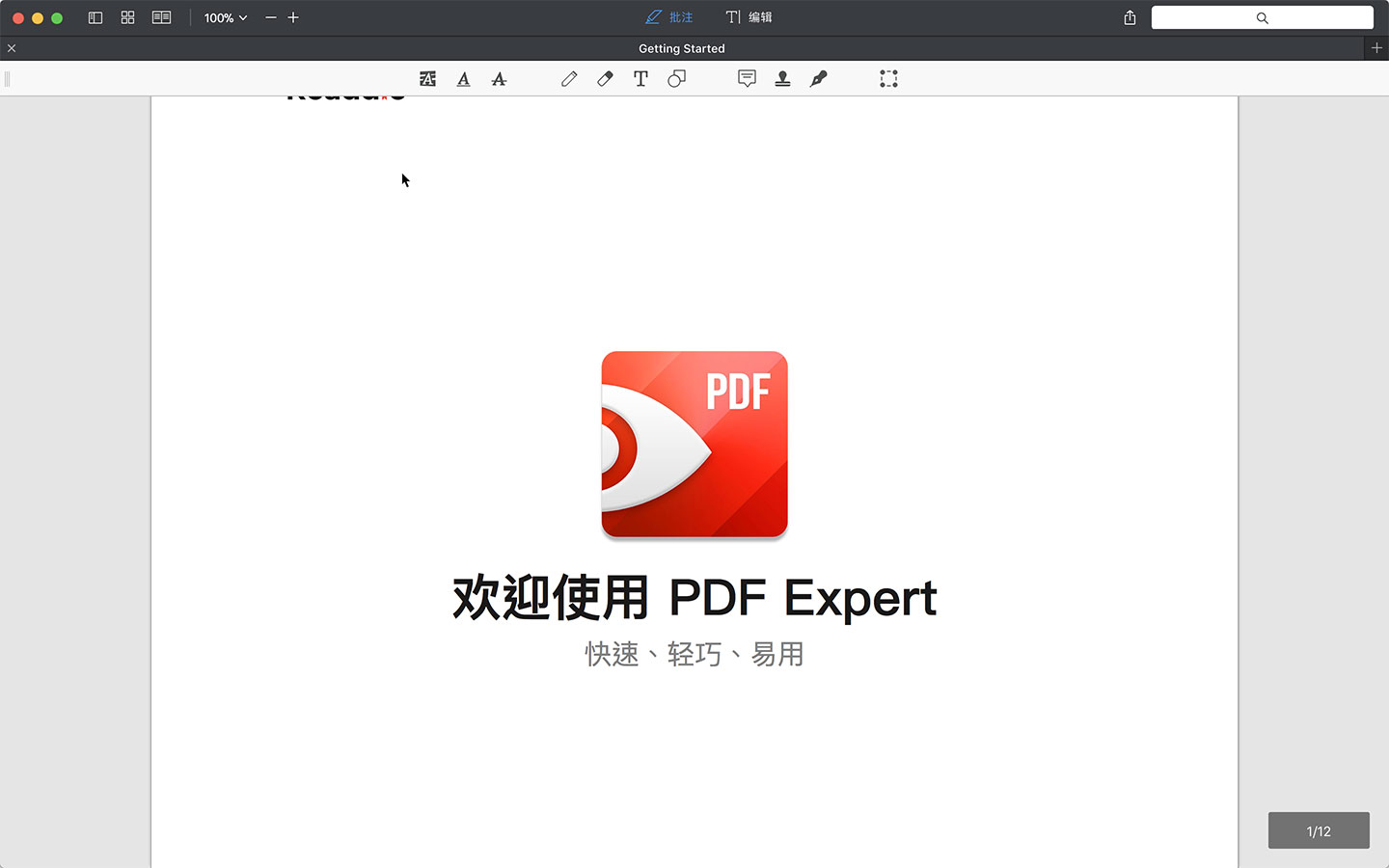1389x868 pixels.
Task: Select the strikethrough text tool
Action: click(x=499, y=79)
